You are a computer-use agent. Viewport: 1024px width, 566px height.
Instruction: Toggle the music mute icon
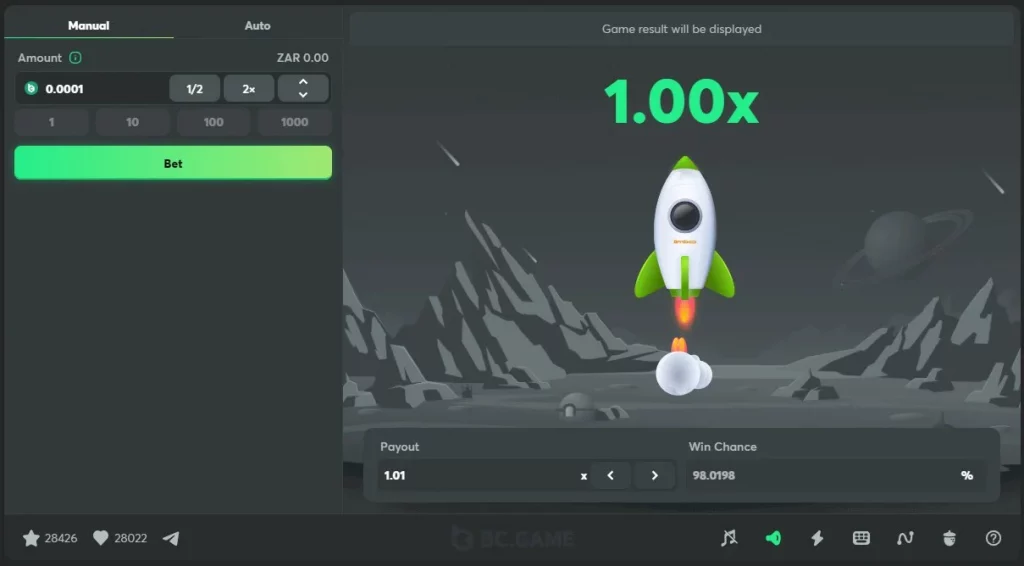729,538
